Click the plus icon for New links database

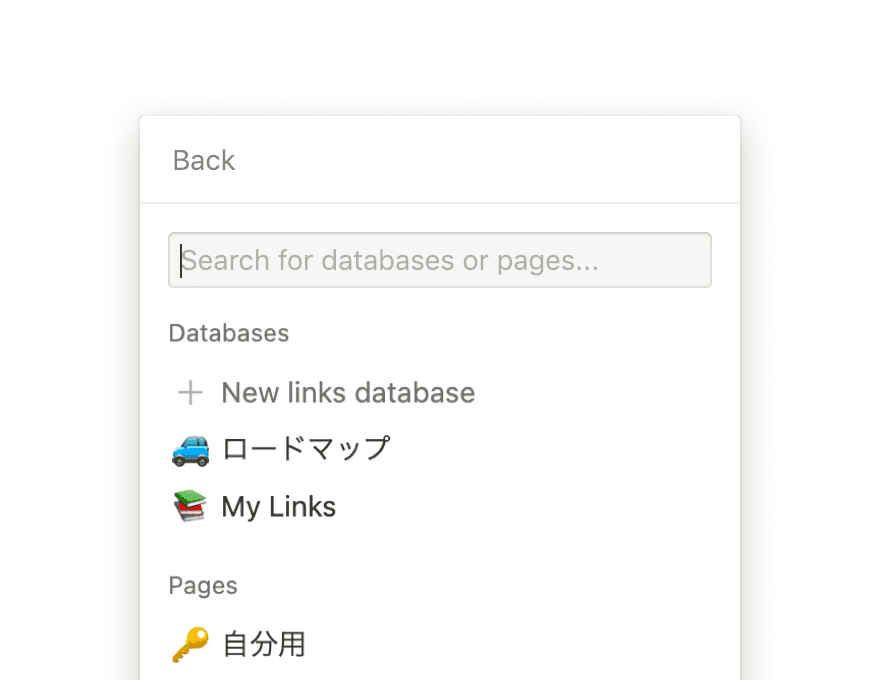189,392
